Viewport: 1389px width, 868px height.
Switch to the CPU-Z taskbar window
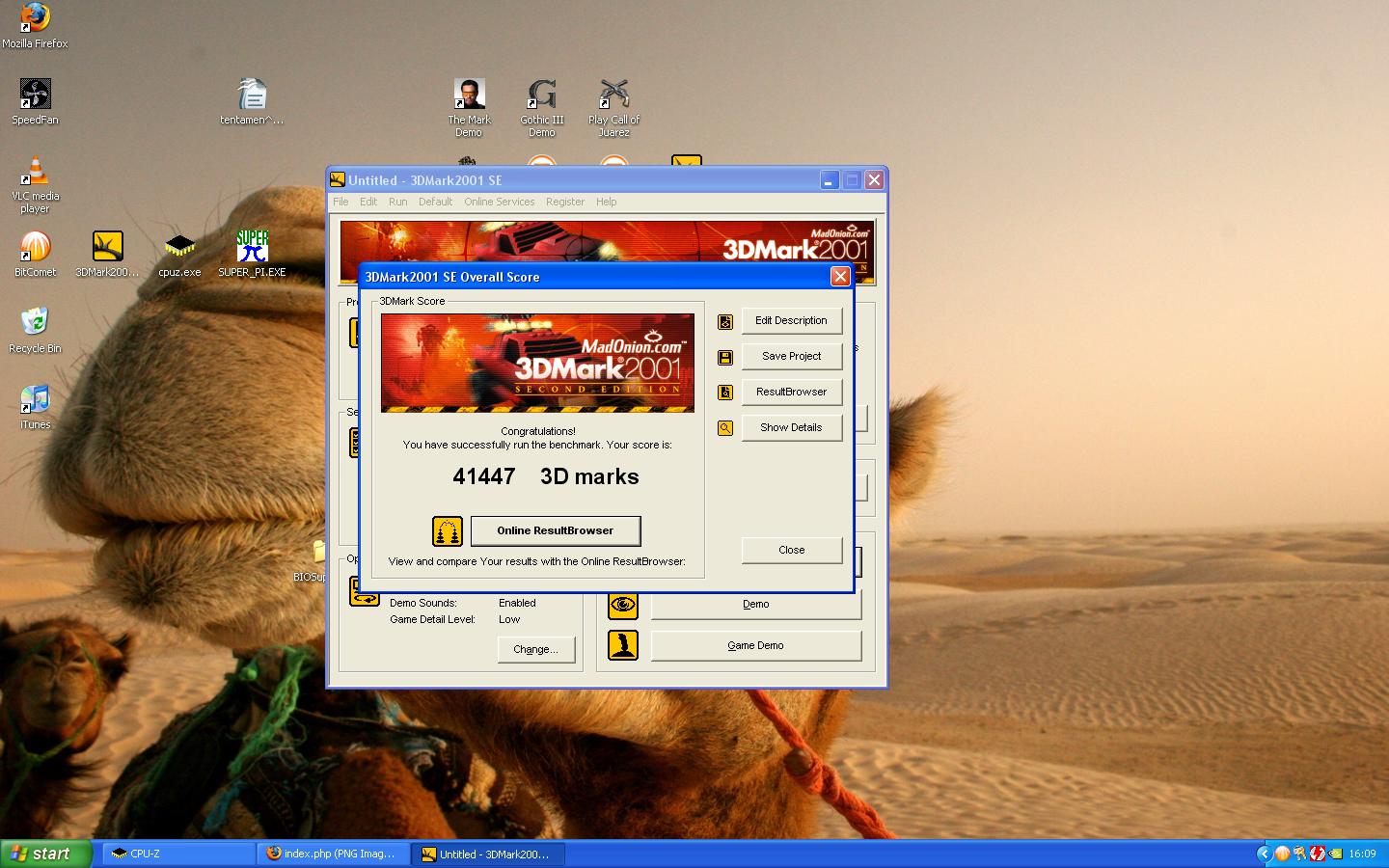click(178, 854)
